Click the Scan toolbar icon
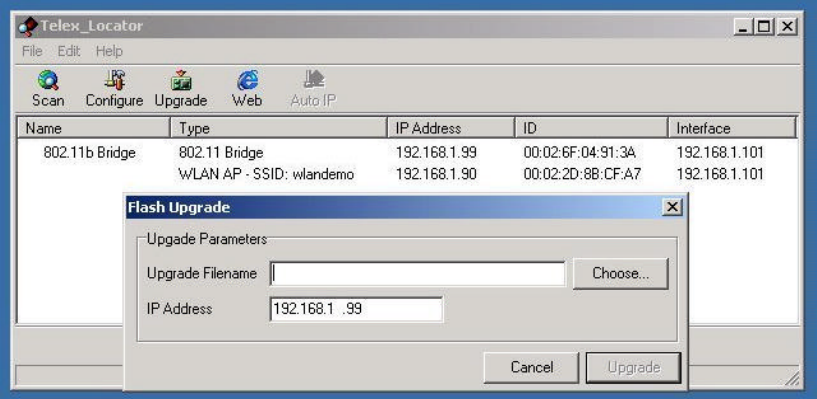Image resolution: width=817 pixels, height=399 pixels. [48, 88]
